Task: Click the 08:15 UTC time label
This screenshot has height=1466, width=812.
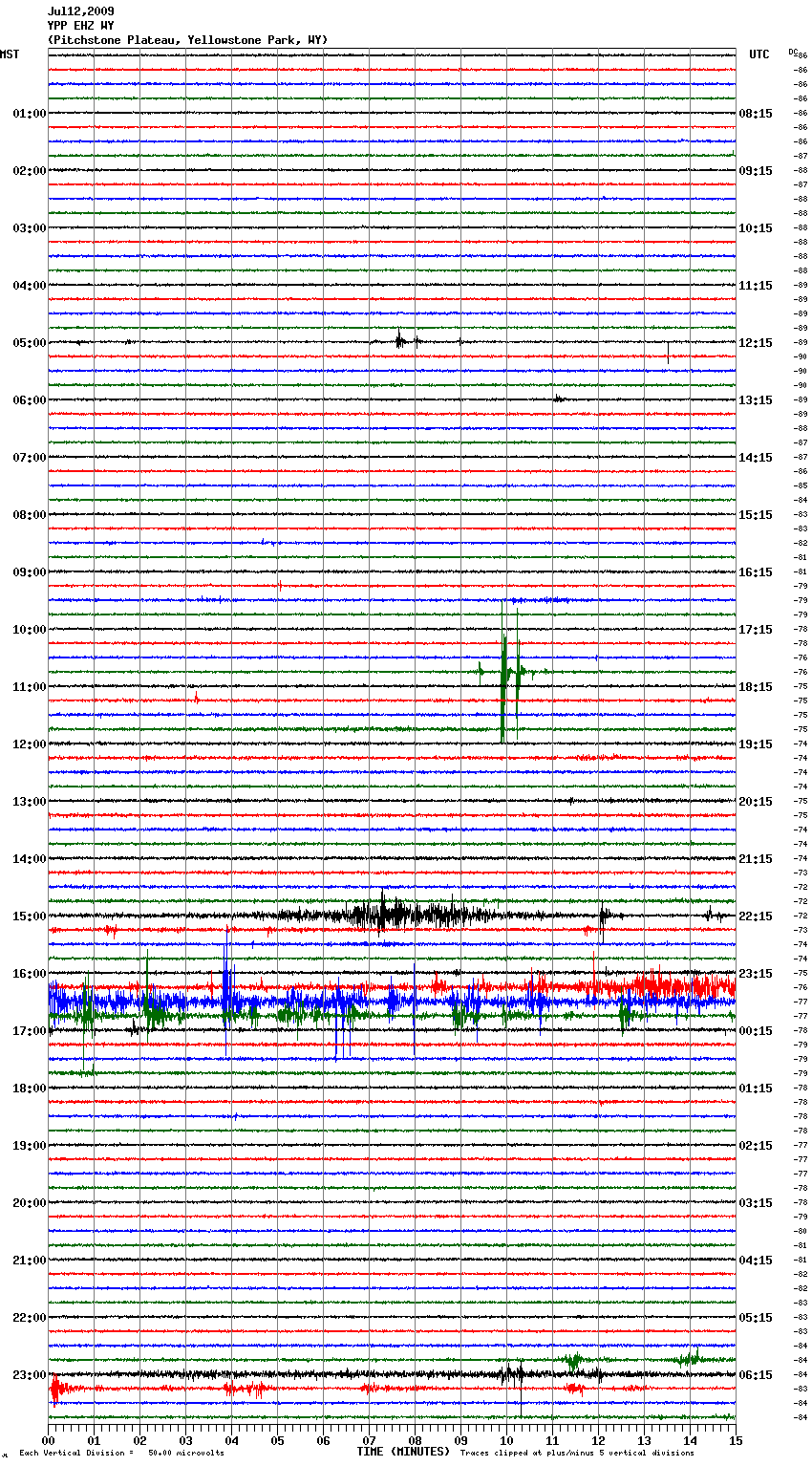Action: pos(756,114)
